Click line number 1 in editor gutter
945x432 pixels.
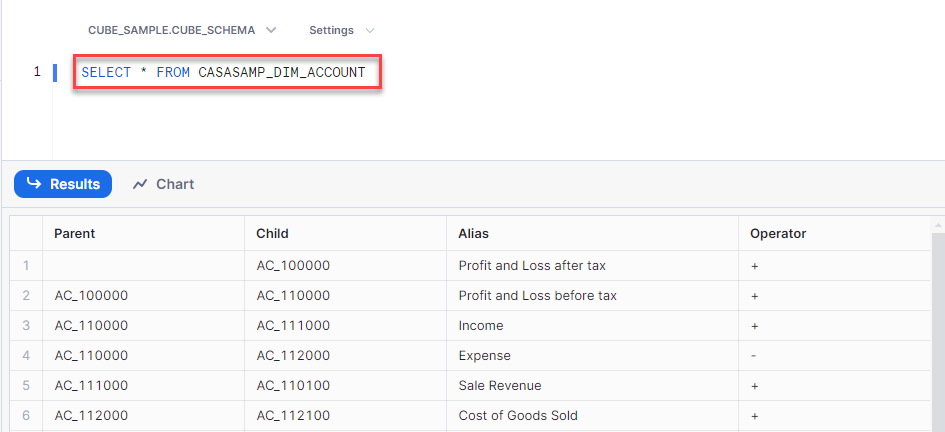click(x=37, y=72)
